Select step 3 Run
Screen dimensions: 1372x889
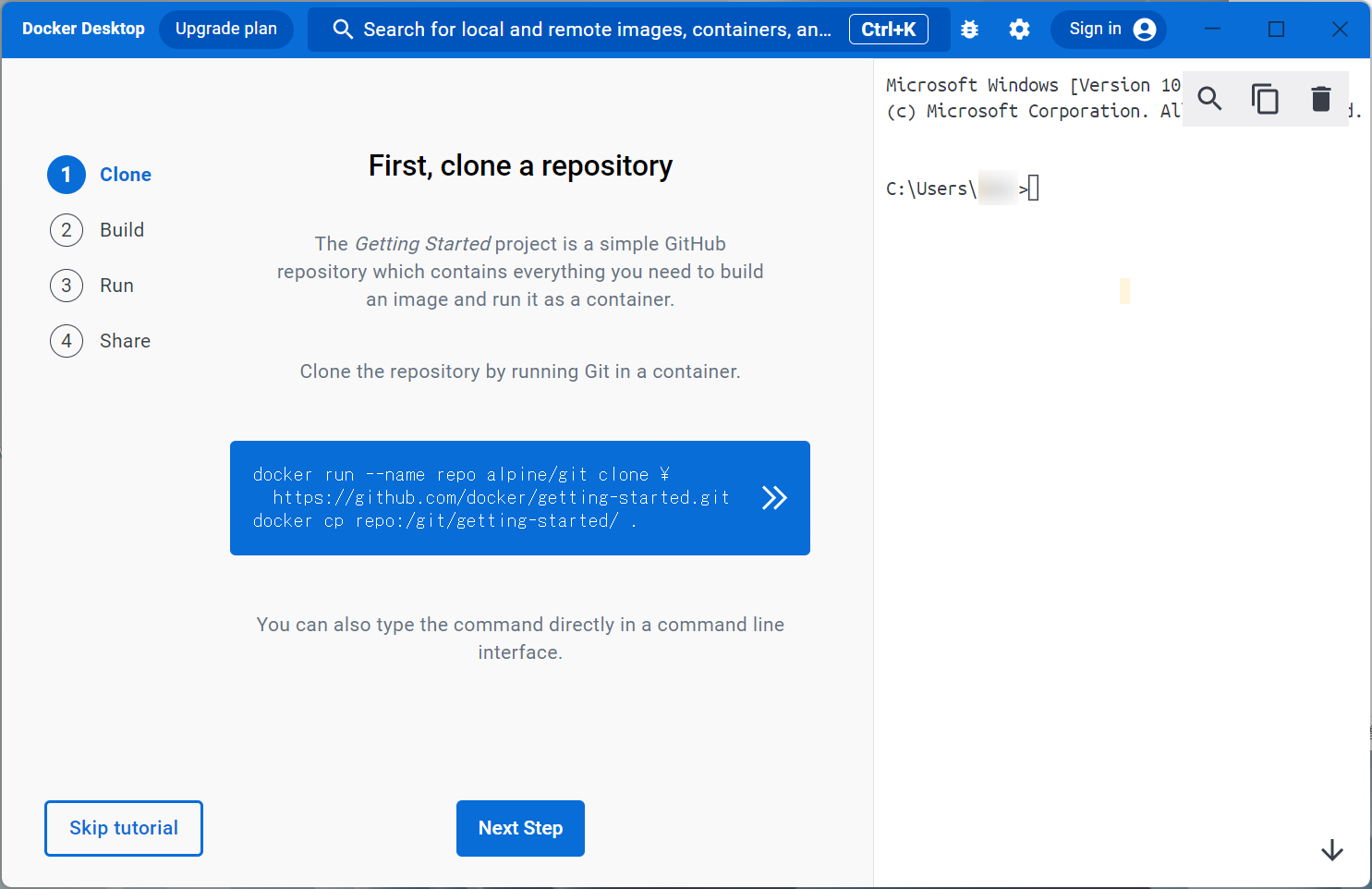coord(92,286)
